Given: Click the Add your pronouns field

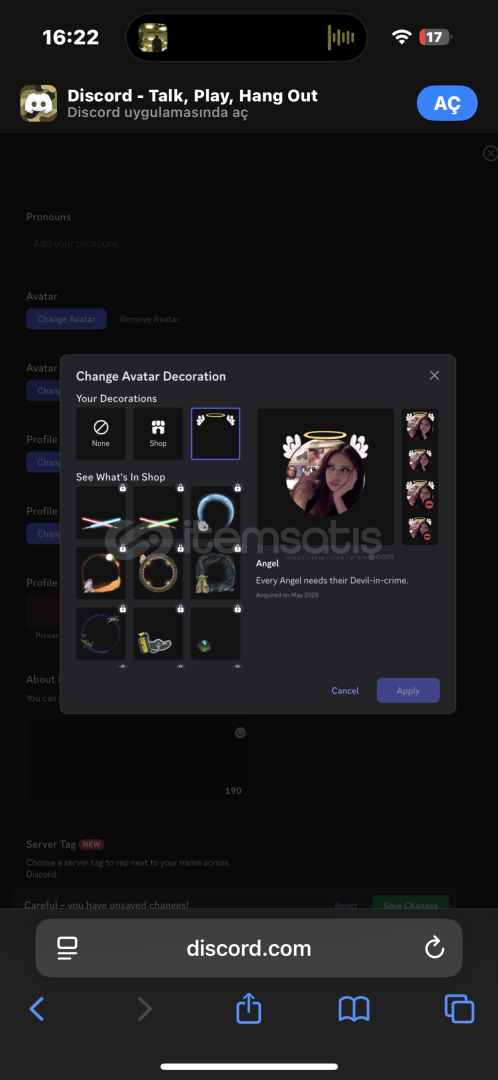Looking at the screenshot, I should [138, 244].
